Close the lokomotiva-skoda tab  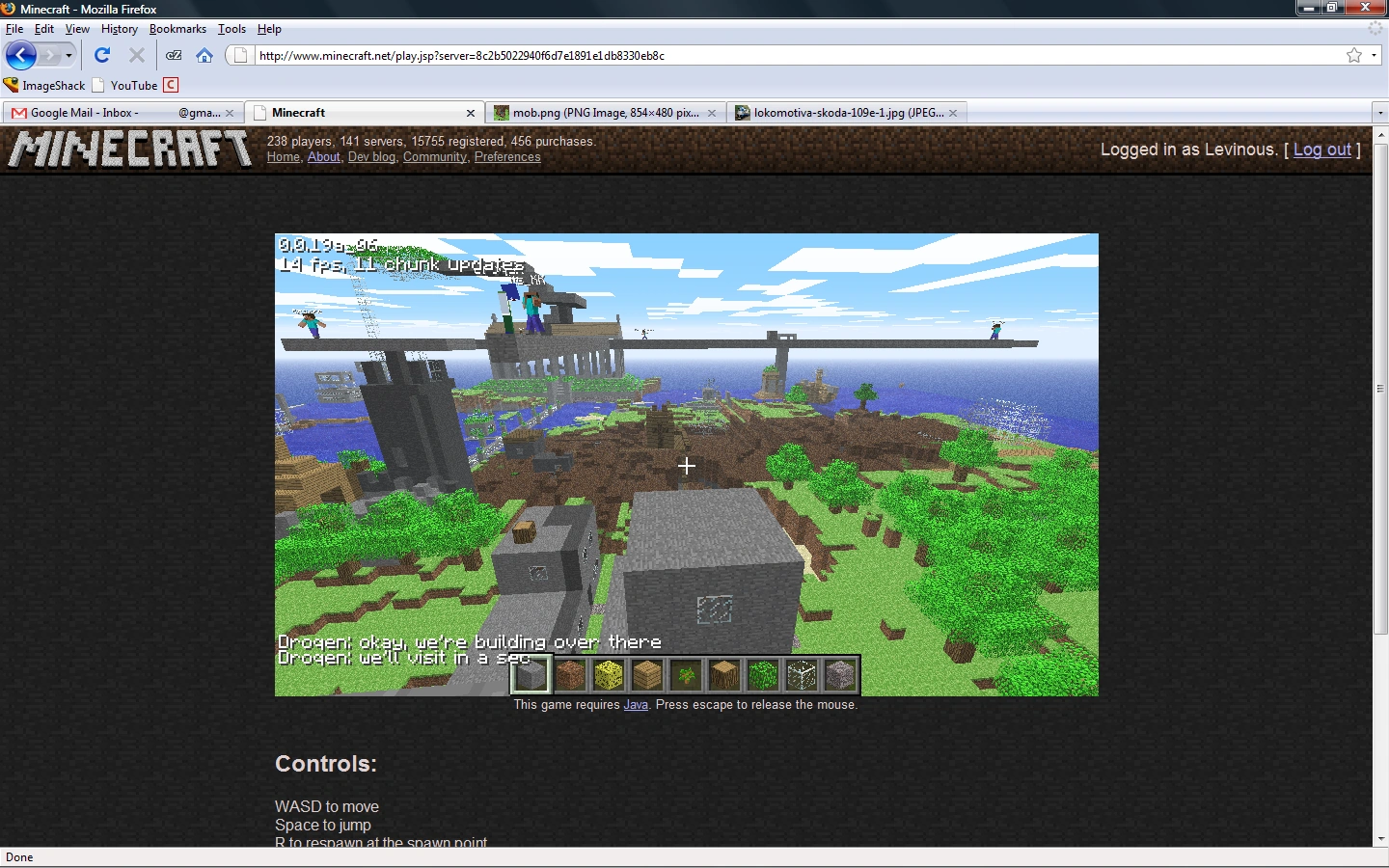coord(953,113)
